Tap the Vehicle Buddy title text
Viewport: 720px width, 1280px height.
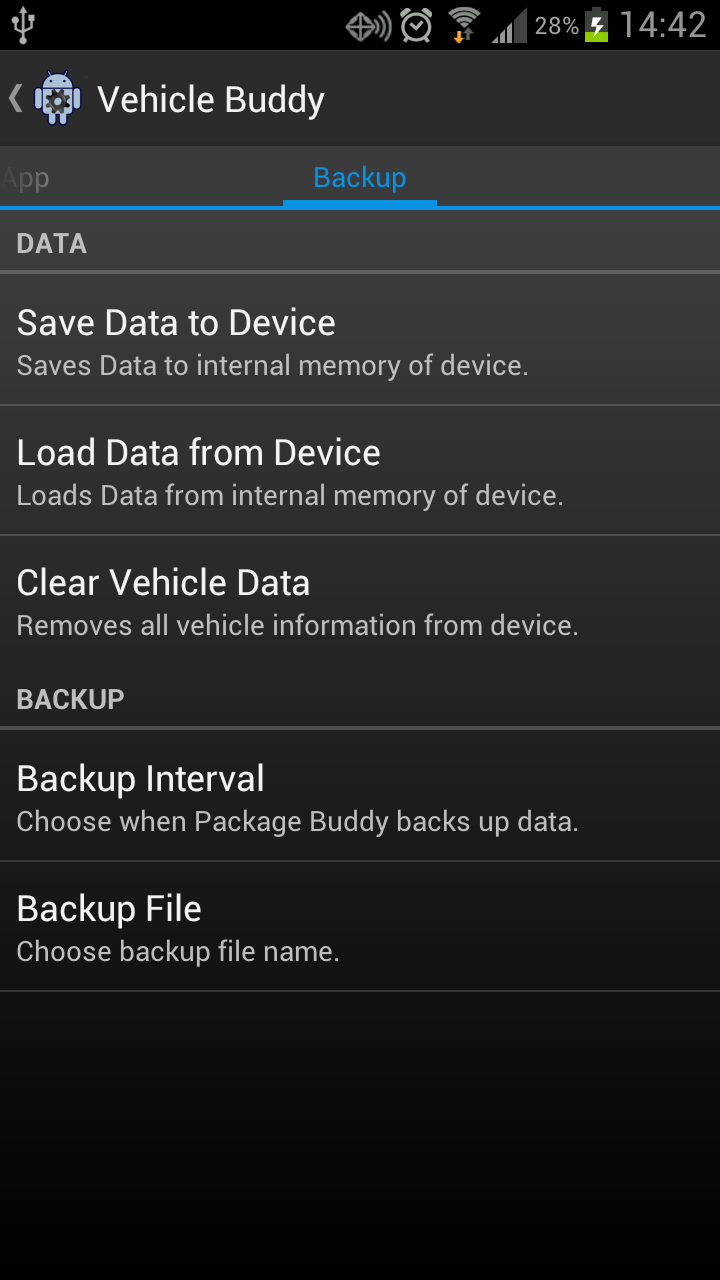(x=211, y=100)
